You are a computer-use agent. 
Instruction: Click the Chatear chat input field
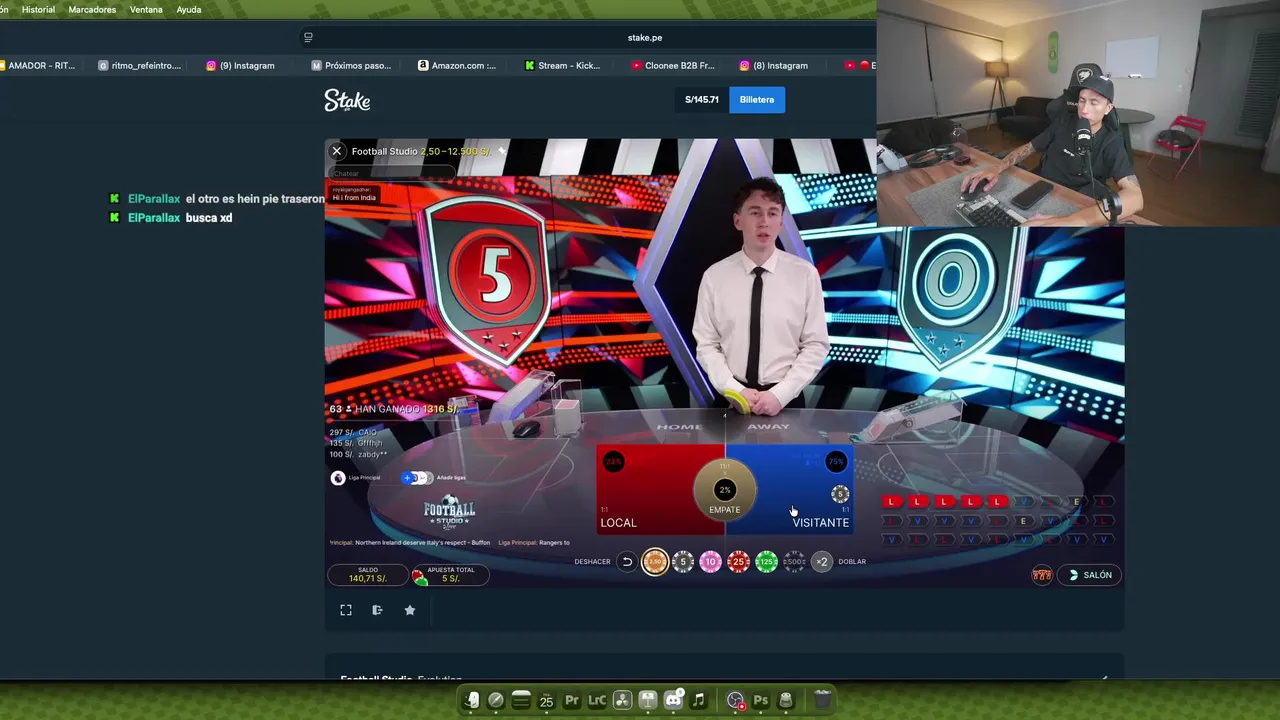[x=392, y=173]
